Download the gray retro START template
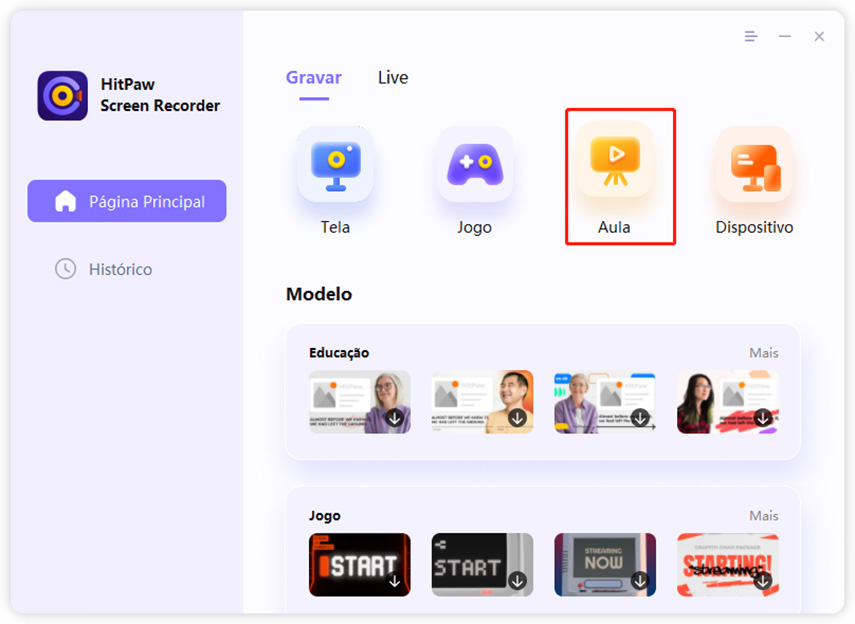The width and height of the screenshot is (855, 624). (x=517, y=581)
